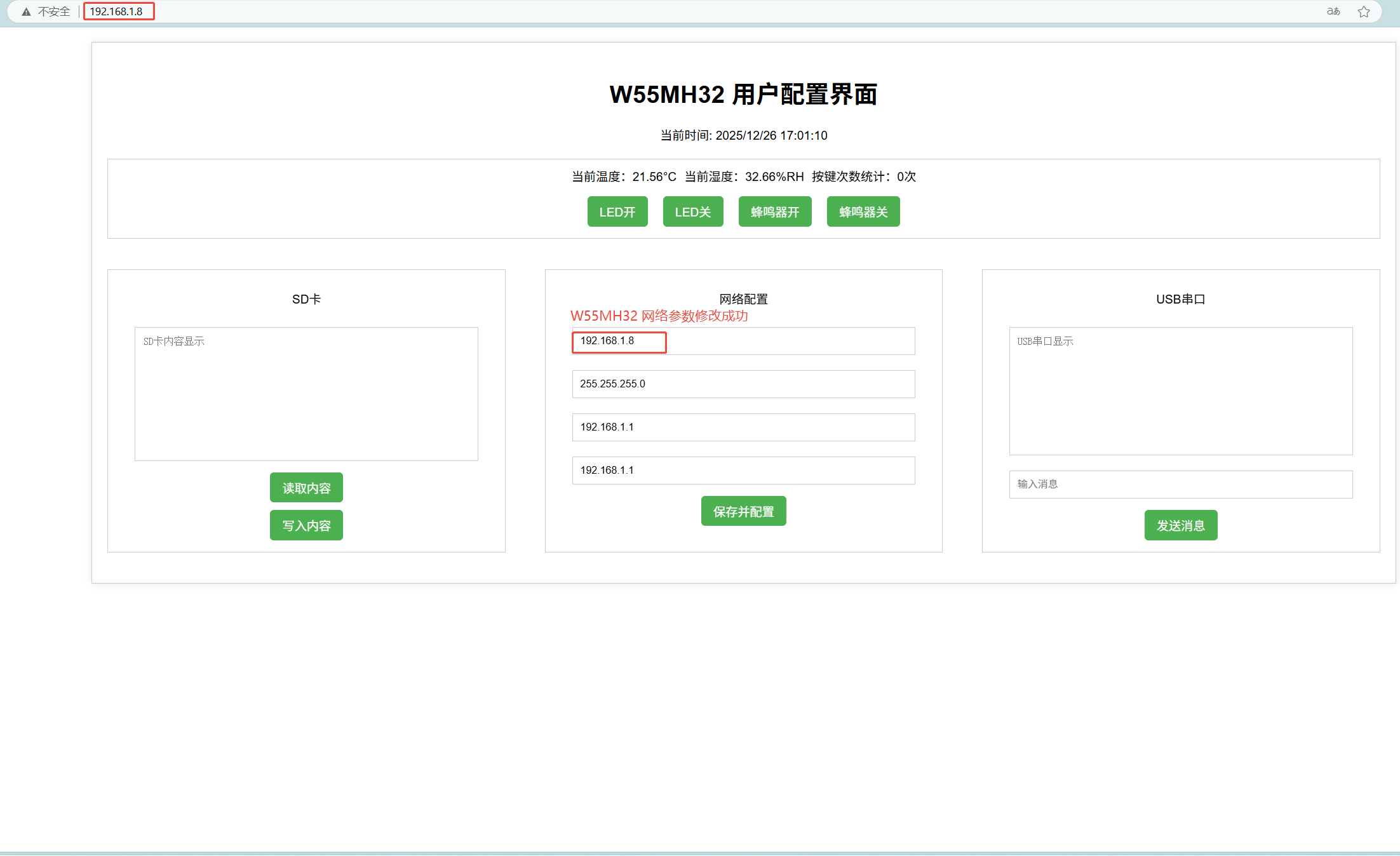Click 写入内容 to write SD card
The image size is (1400, 856).
306,525
